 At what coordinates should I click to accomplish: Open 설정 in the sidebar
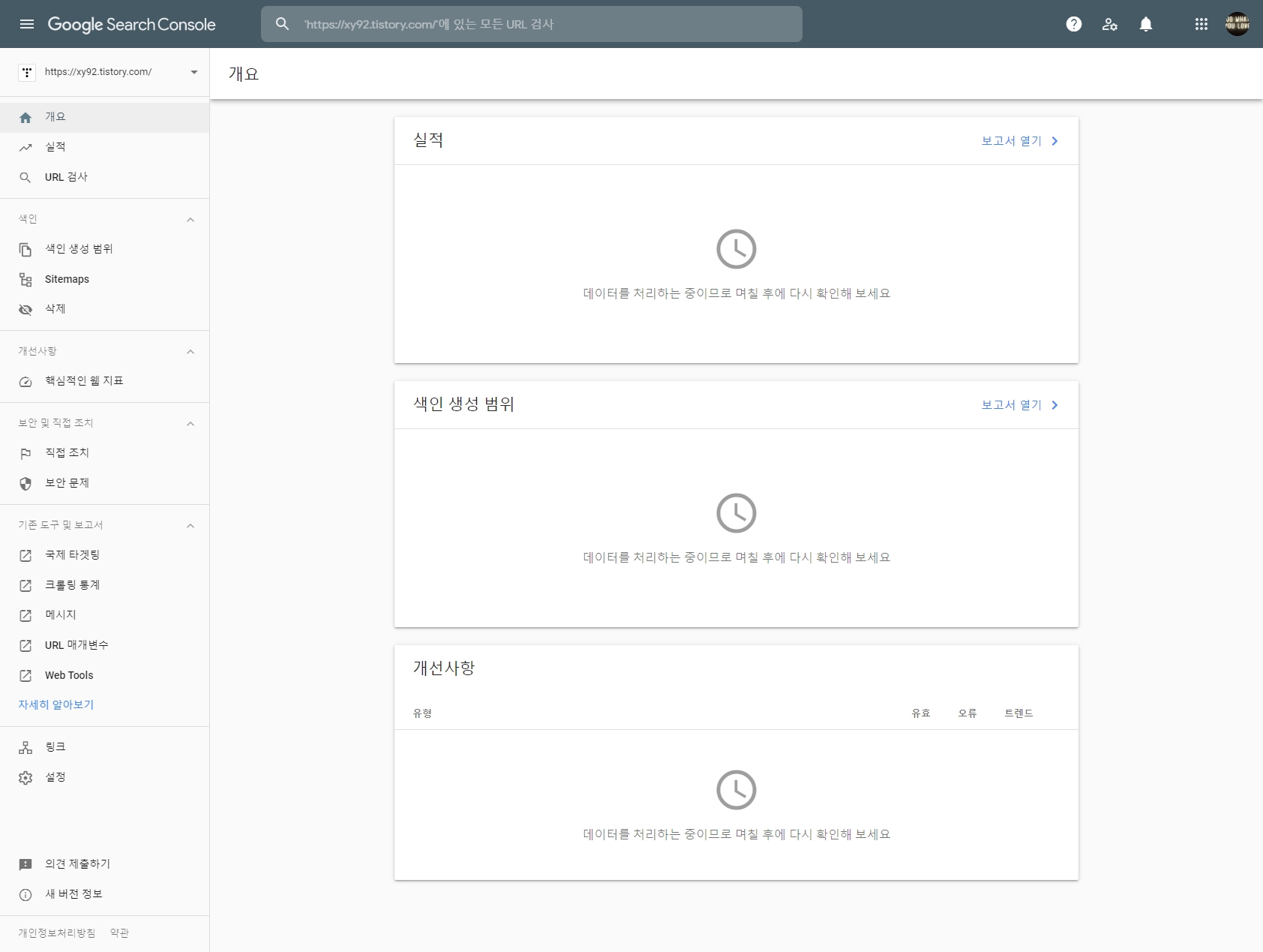pyautogui.click(x=104, y=777)
